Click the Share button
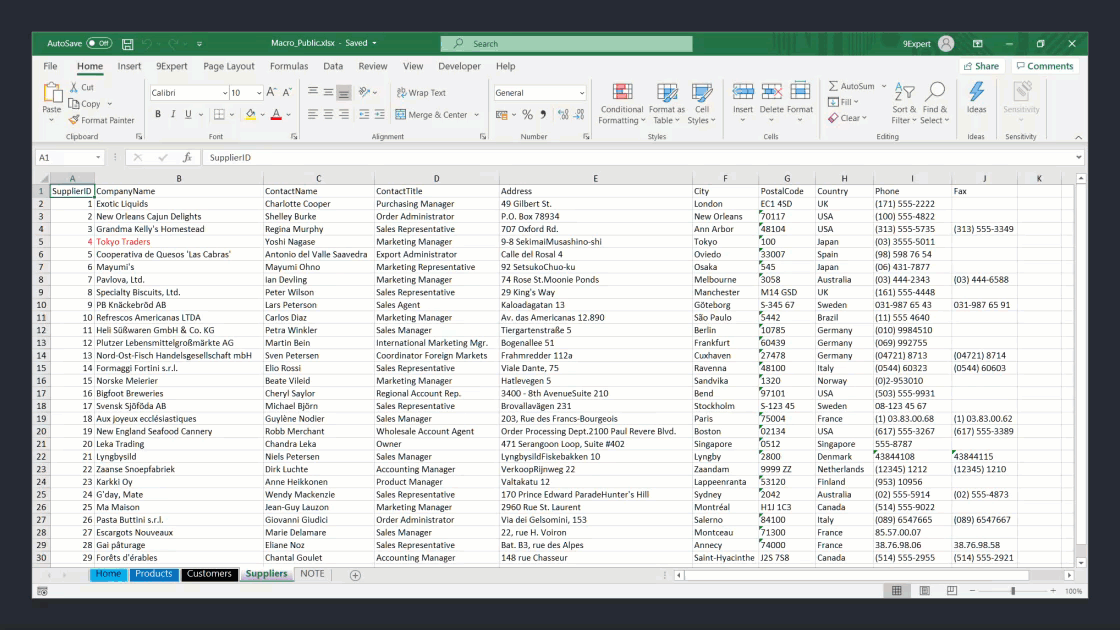Screen dimensions: 1120x630 pyautogui.click(x=980, y=65)
